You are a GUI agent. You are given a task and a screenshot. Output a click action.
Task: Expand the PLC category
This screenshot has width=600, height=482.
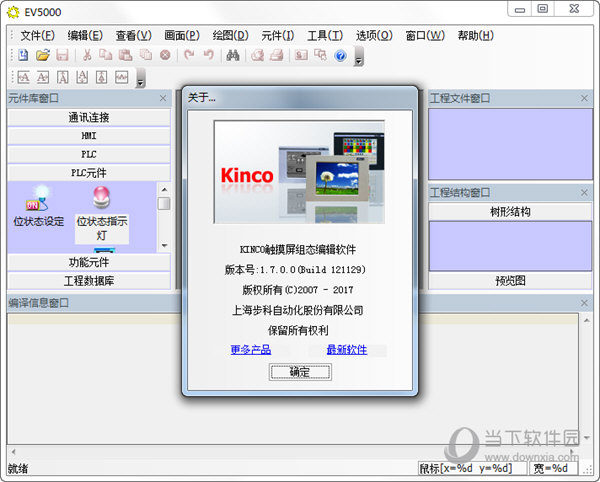[x=89, y=154]
